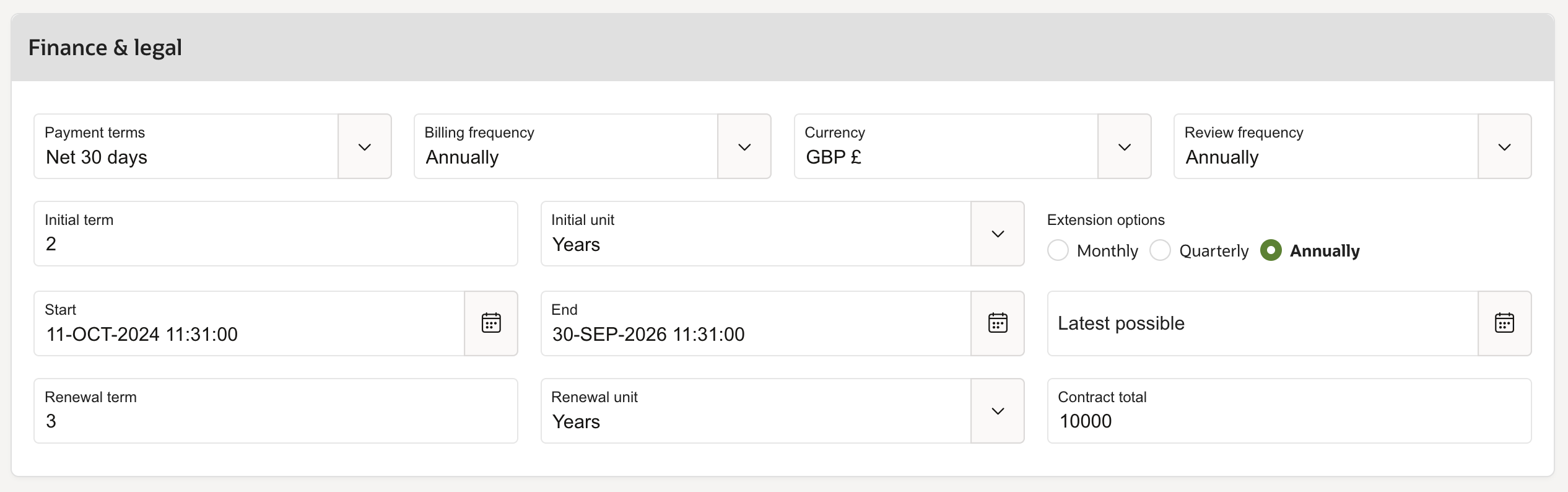Open the Renewal unit dropdown

(997, 410)
